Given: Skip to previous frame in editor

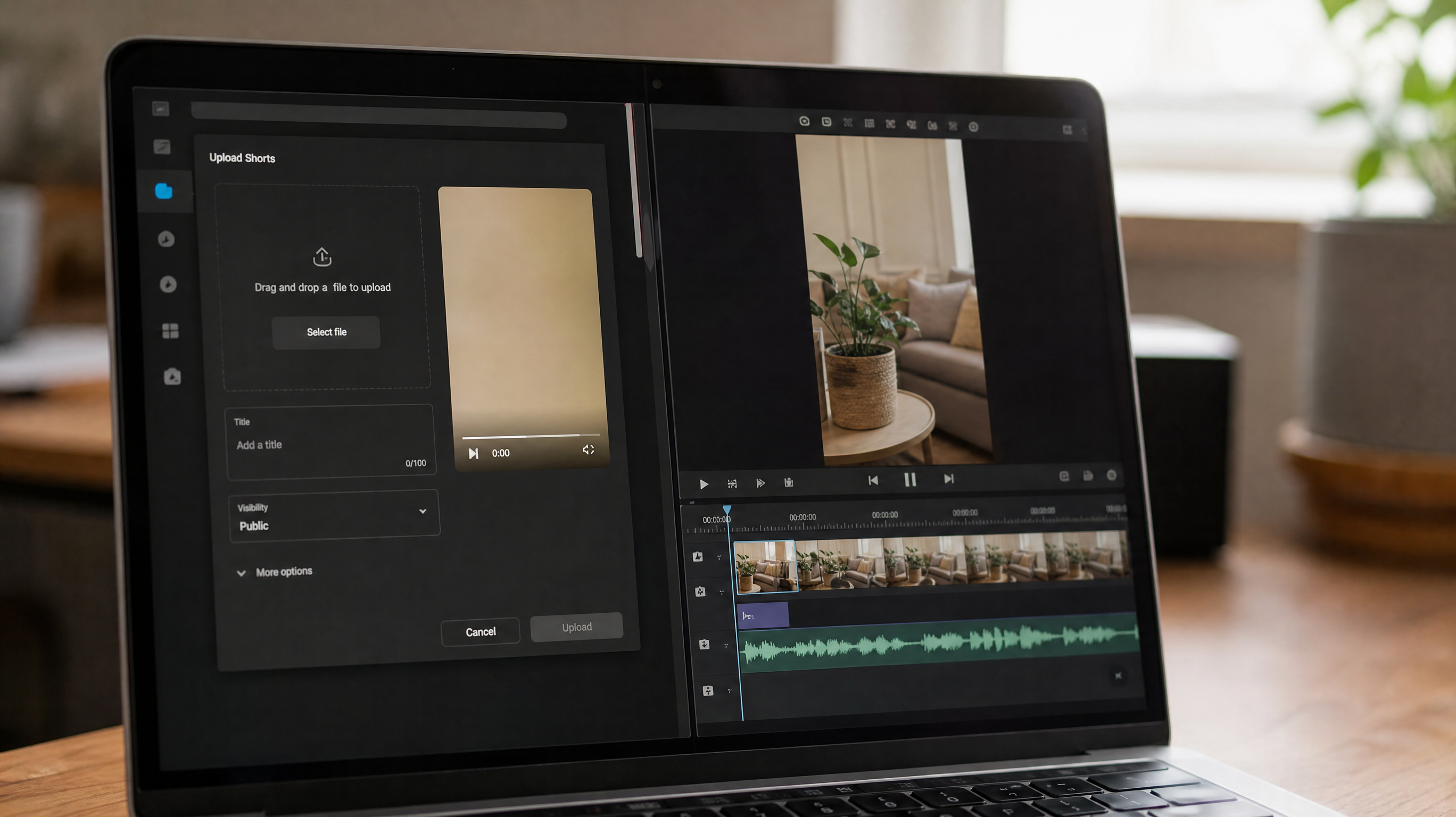Looking at the screenshot, I should (x=873, y=480).
